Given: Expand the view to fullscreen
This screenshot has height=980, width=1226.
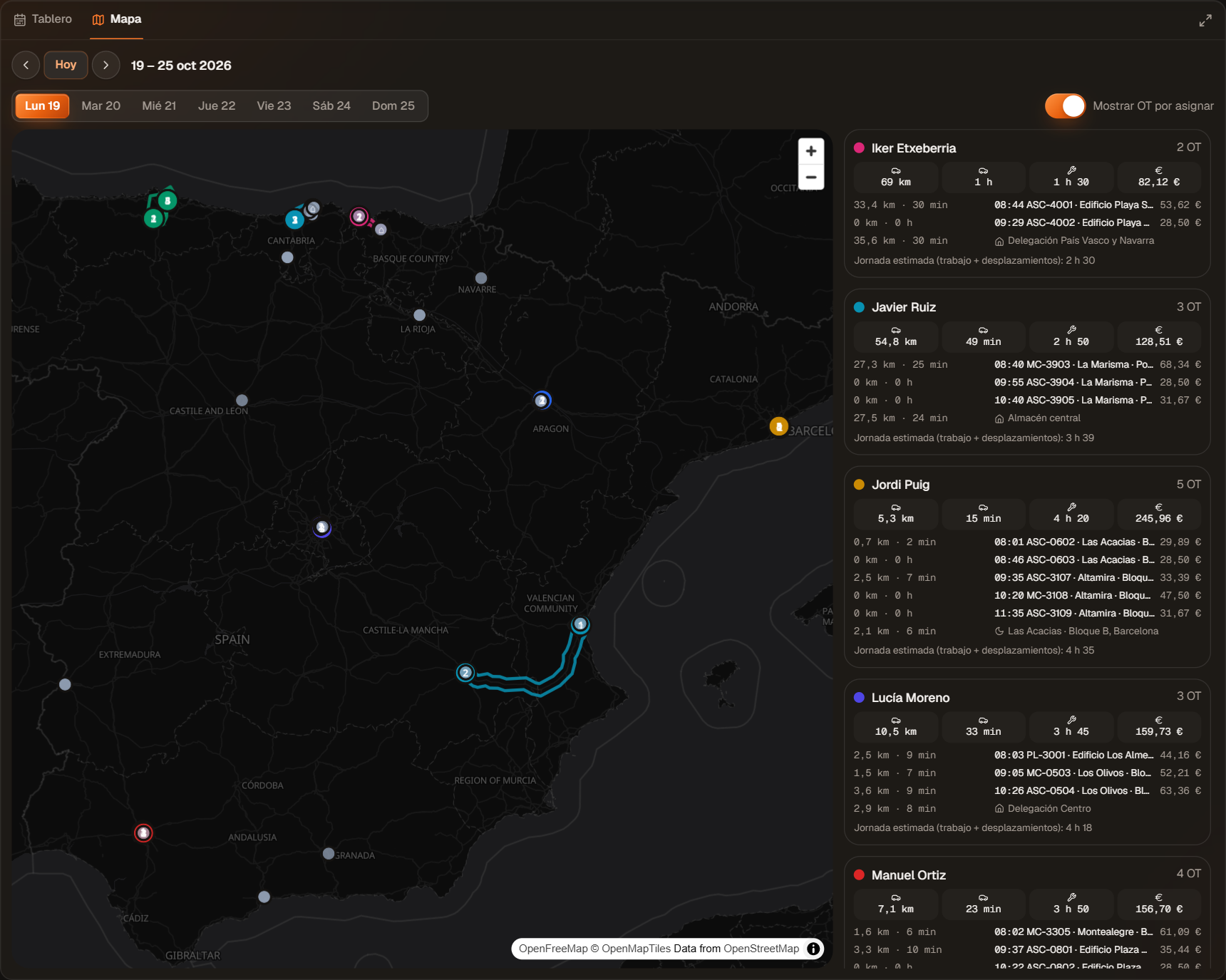Looking at the screenshot, I should [1205, 21].
